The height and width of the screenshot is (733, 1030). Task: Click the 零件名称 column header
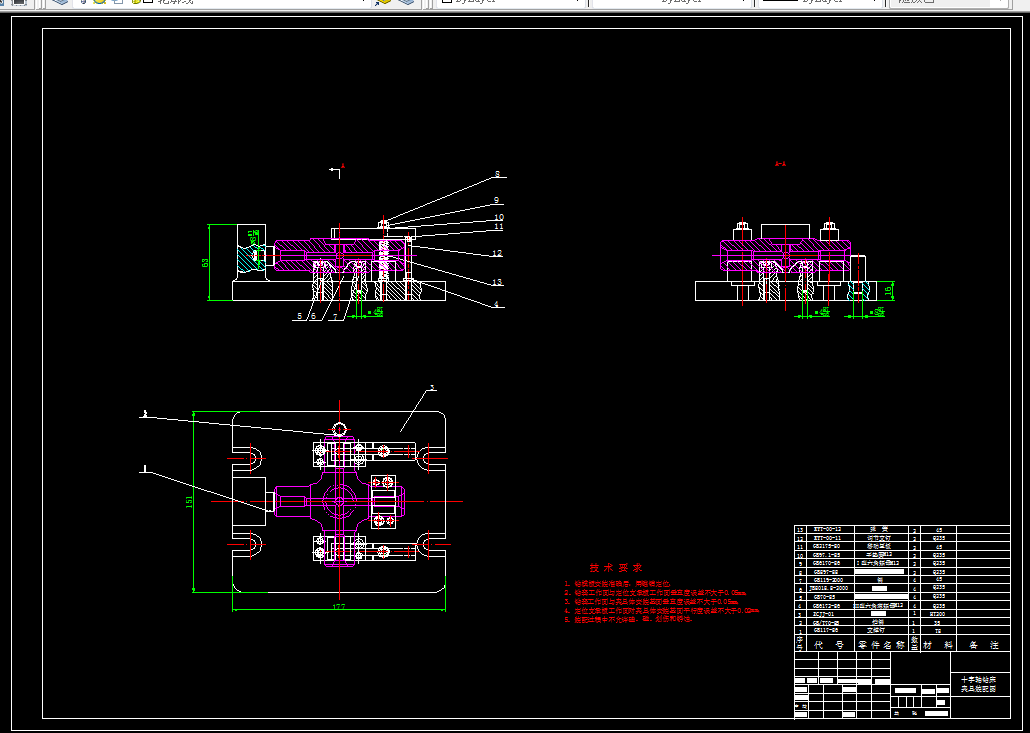pos(882,645)
